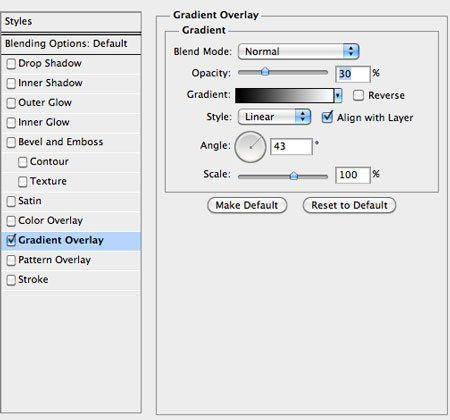
Task: Select the Styles list header
Action: point(71,22)
